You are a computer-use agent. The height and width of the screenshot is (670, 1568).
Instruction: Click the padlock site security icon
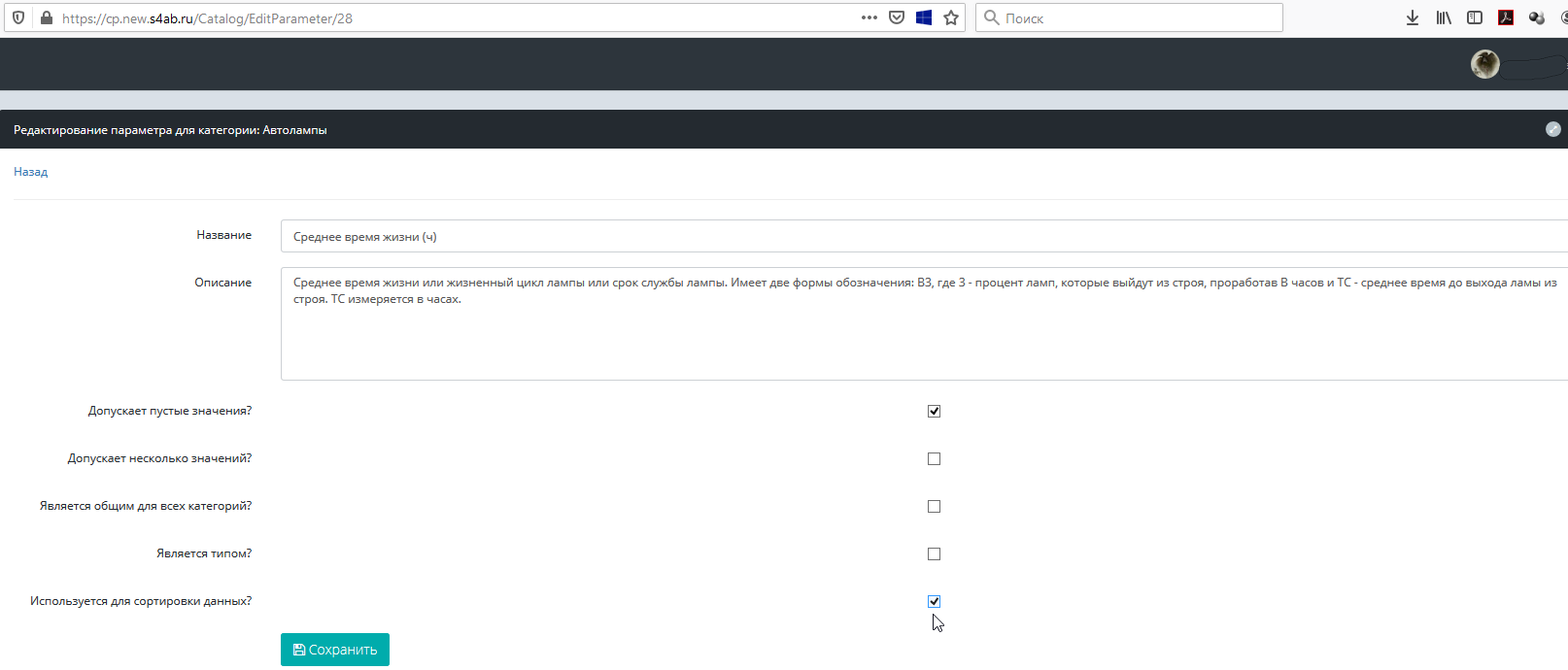pyautogui.click(x=46, y=17)
